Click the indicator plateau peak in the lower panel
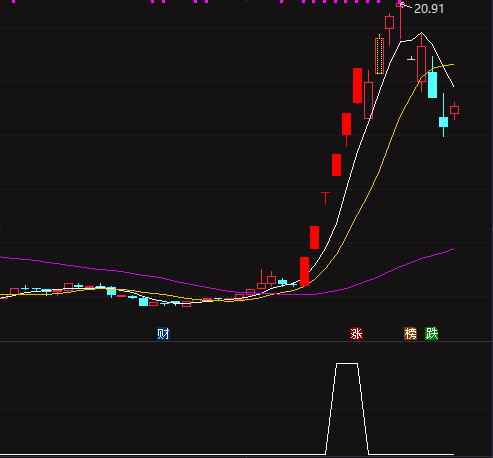This screenshot has width=493, height=458. pos(347,364)
